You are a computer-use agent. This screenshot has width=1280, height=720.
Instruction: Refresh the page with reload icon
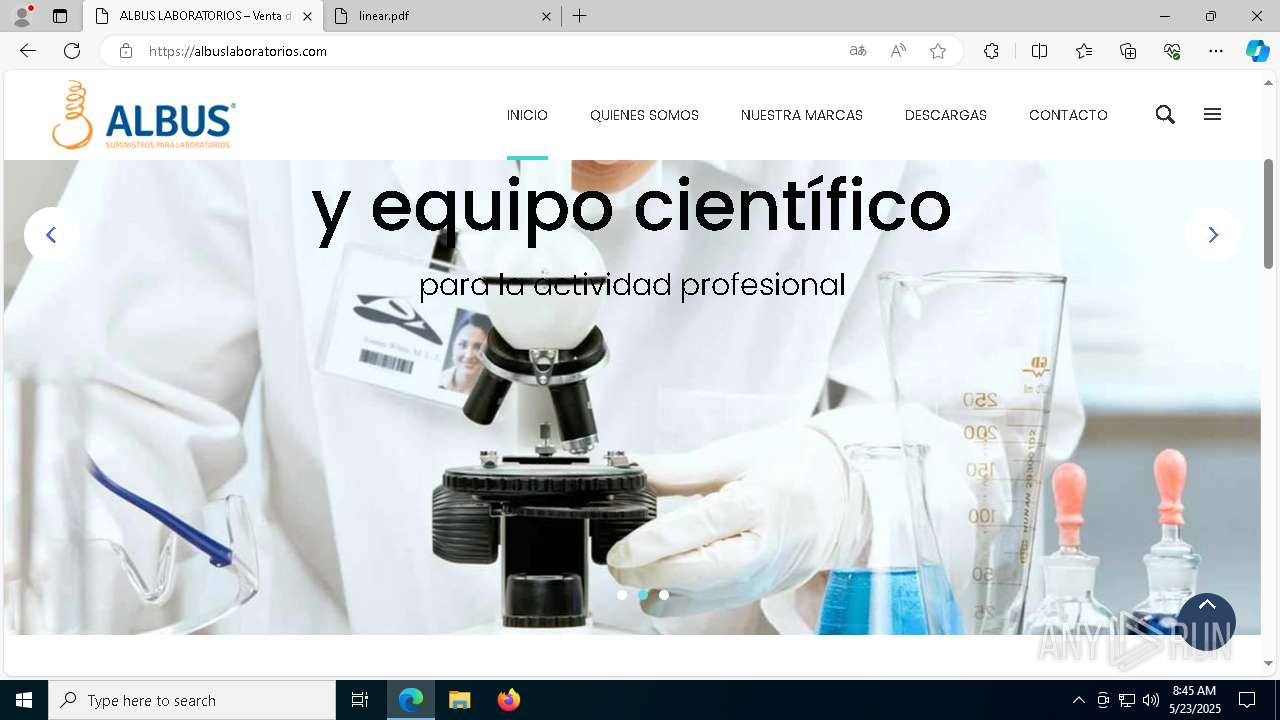coord(72,51)
